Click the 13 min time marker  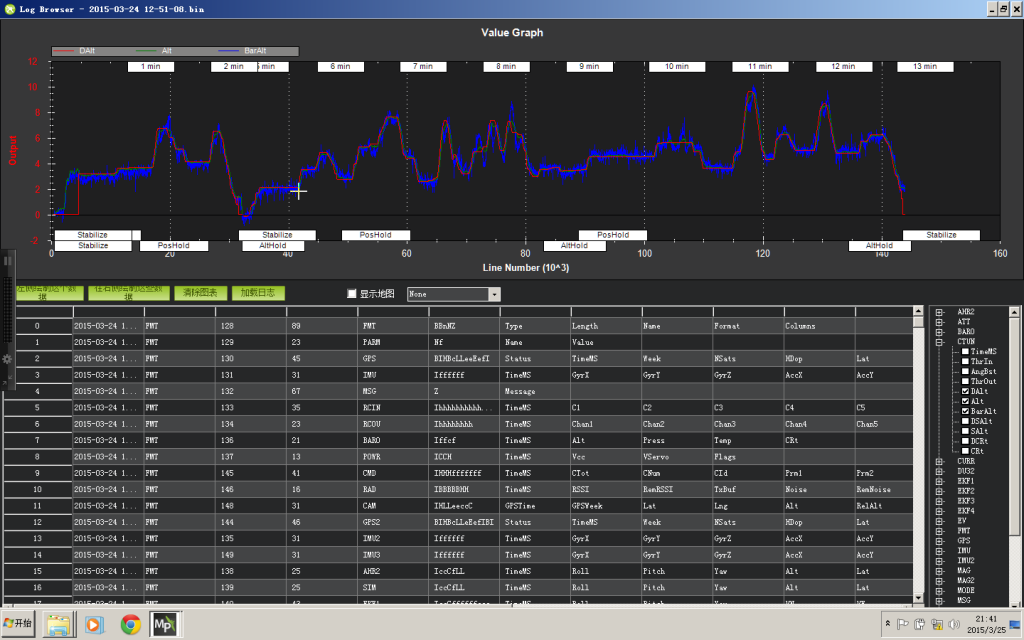tap(925, 67)
